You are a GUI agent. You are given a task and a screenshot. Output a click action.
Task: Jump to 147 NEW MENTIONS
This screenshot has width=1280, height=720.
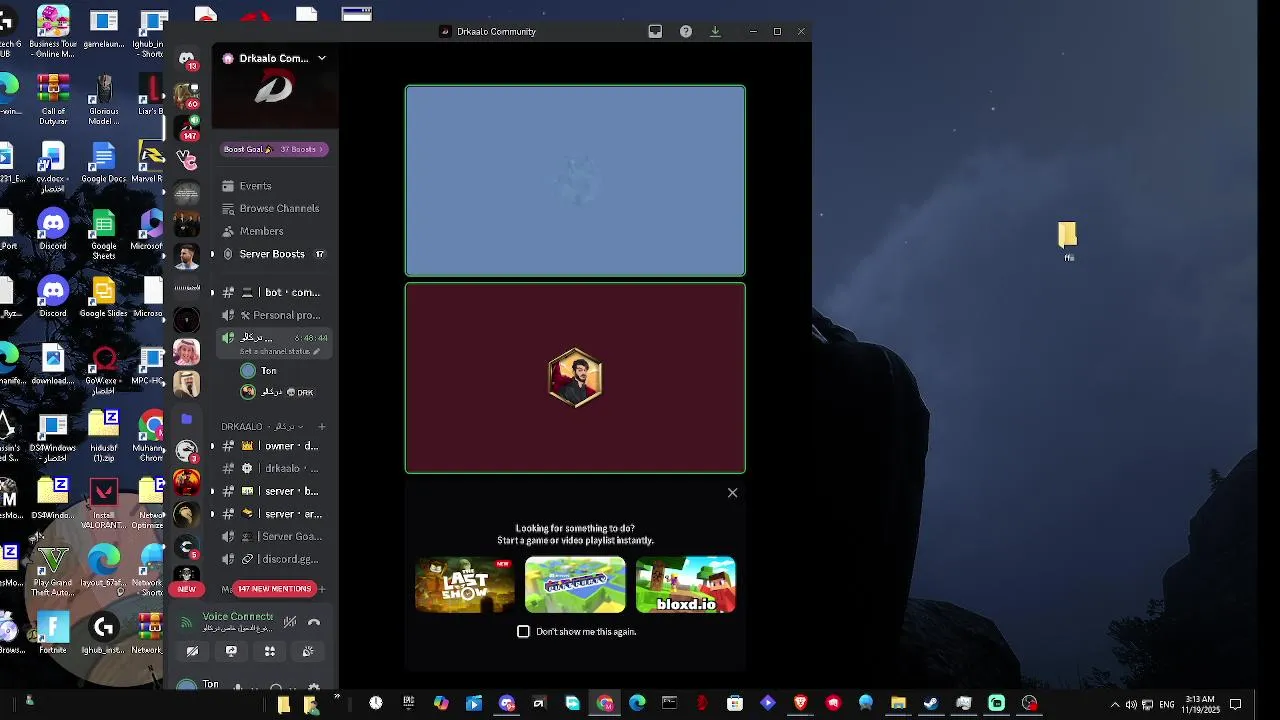pyautogui.click(x=275, y=589)
